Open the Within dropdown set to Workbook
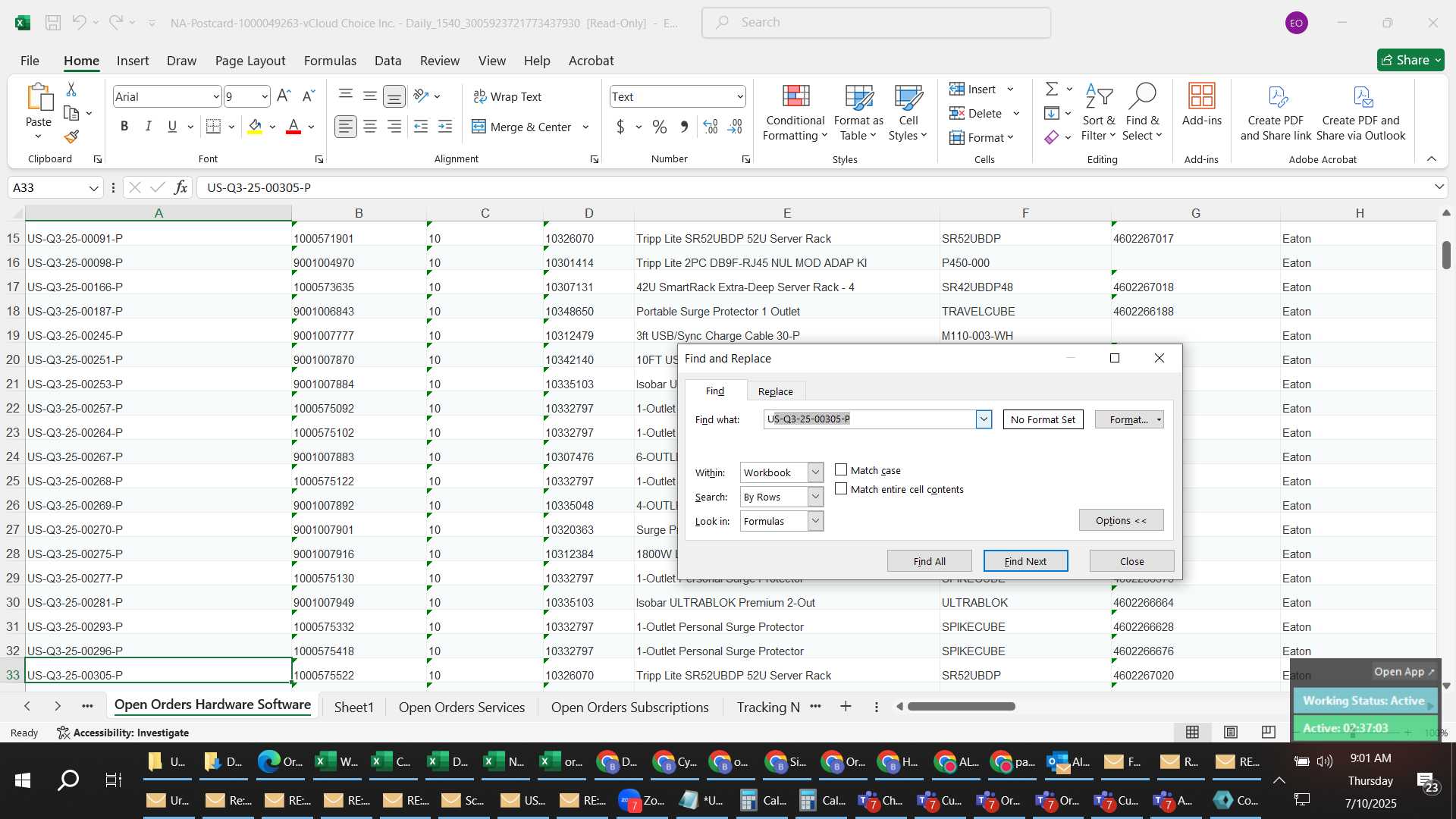The image size is (1456, 819). (x=815, y=472)
